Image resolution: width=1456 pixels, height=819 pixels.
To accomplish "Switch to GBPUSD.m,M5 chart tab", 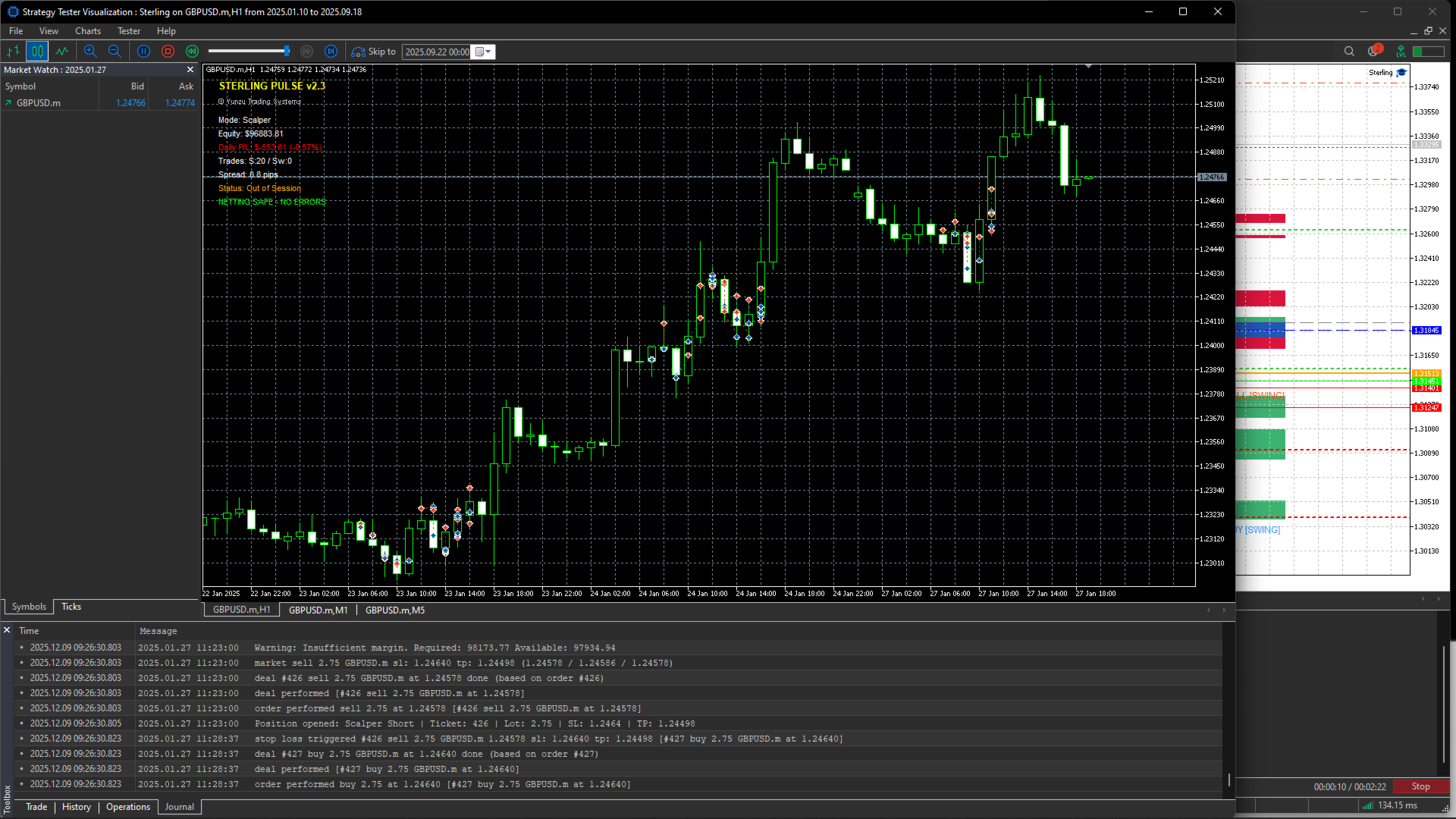I will (394, 610).
